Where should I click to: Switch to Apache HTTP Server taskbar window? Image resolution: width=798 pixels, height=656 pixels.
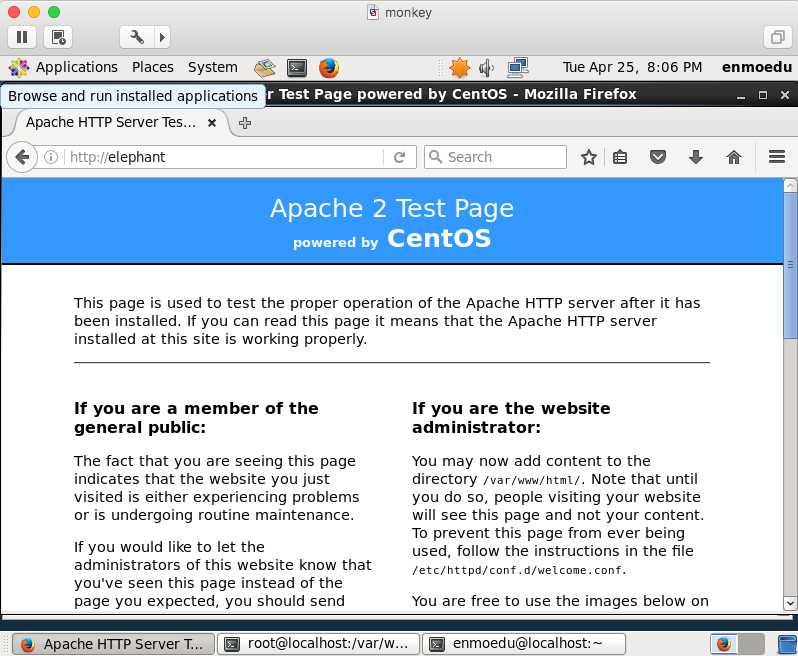[x=113, y=644]
